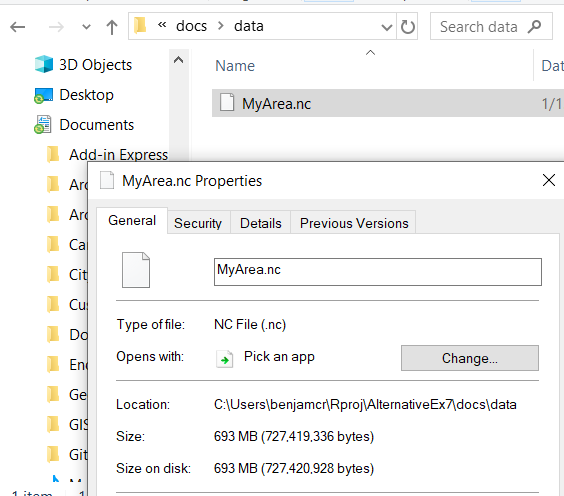Viewport: 564px width, 496px height.
Task: Sort files by the Name column
Action: (235, 66)
